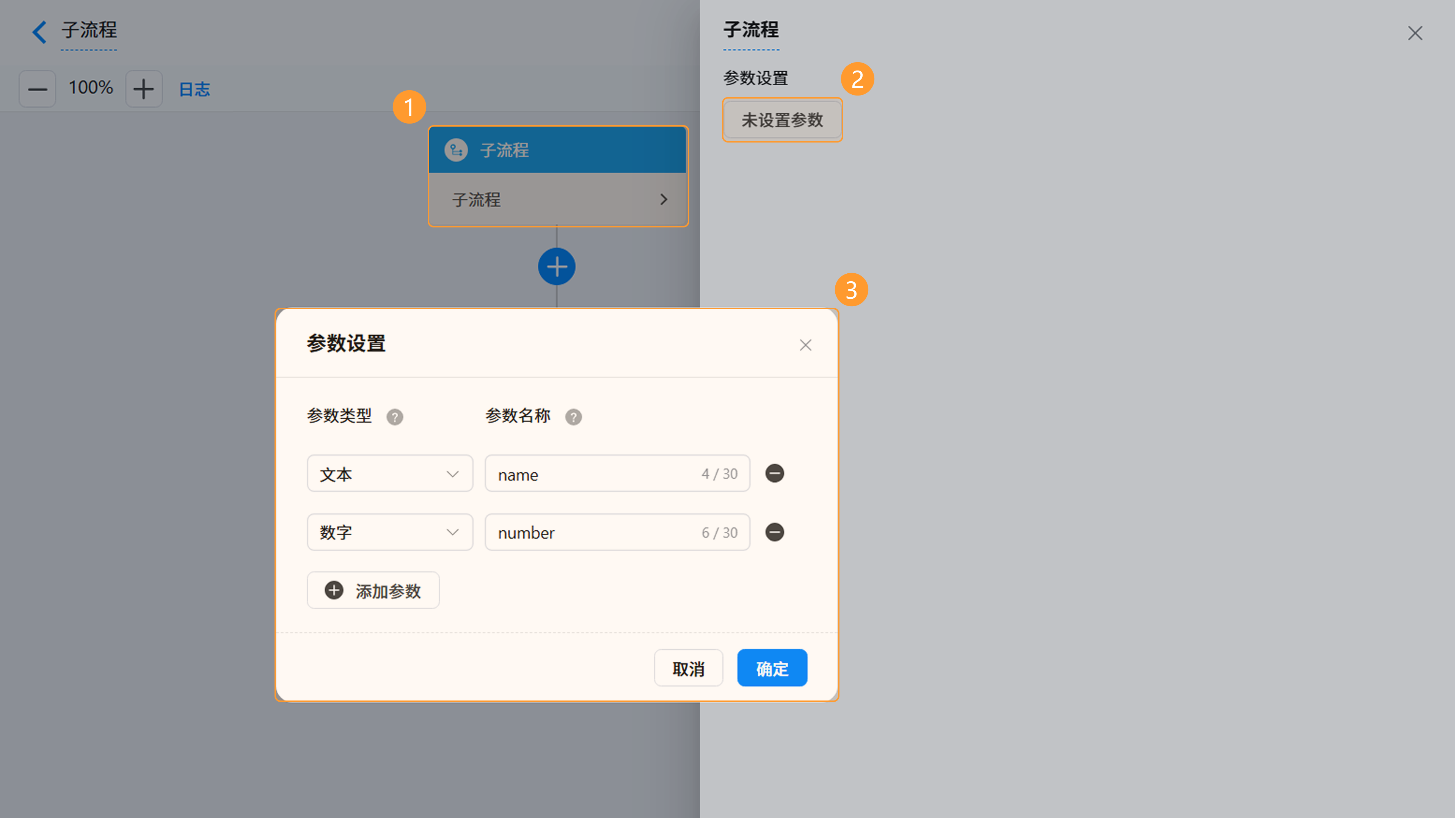Show help for 参数类型
The height and width of the screenshot is (818, 1456).
[x=394, y=417]
